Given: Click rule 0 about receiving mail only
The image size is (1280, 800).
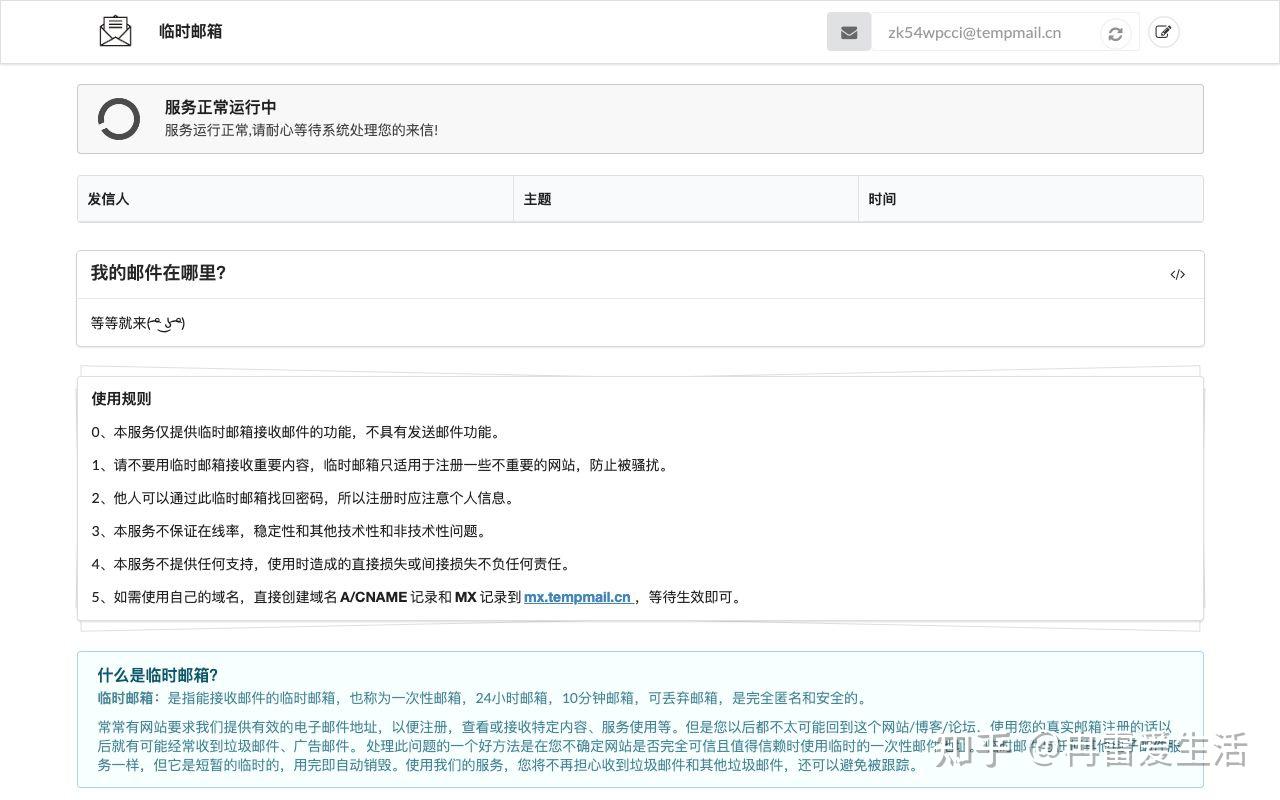Looking at the screenshot, I should 296,432.
